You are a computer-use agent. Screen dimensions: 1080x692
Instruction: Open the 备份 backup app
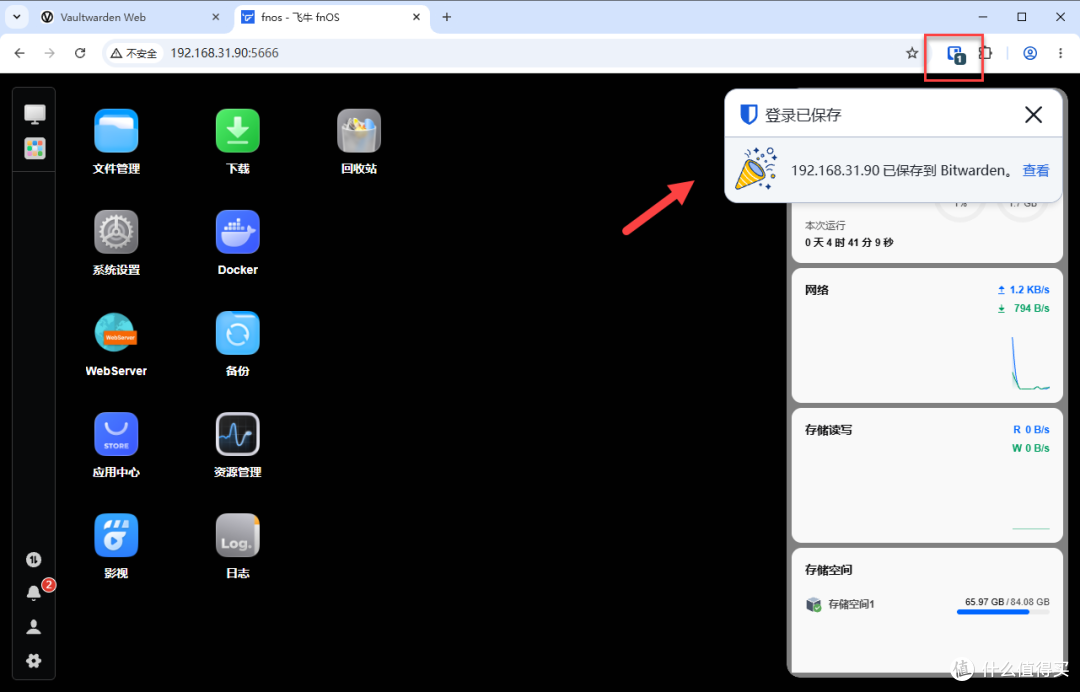(x=238, y=333)
